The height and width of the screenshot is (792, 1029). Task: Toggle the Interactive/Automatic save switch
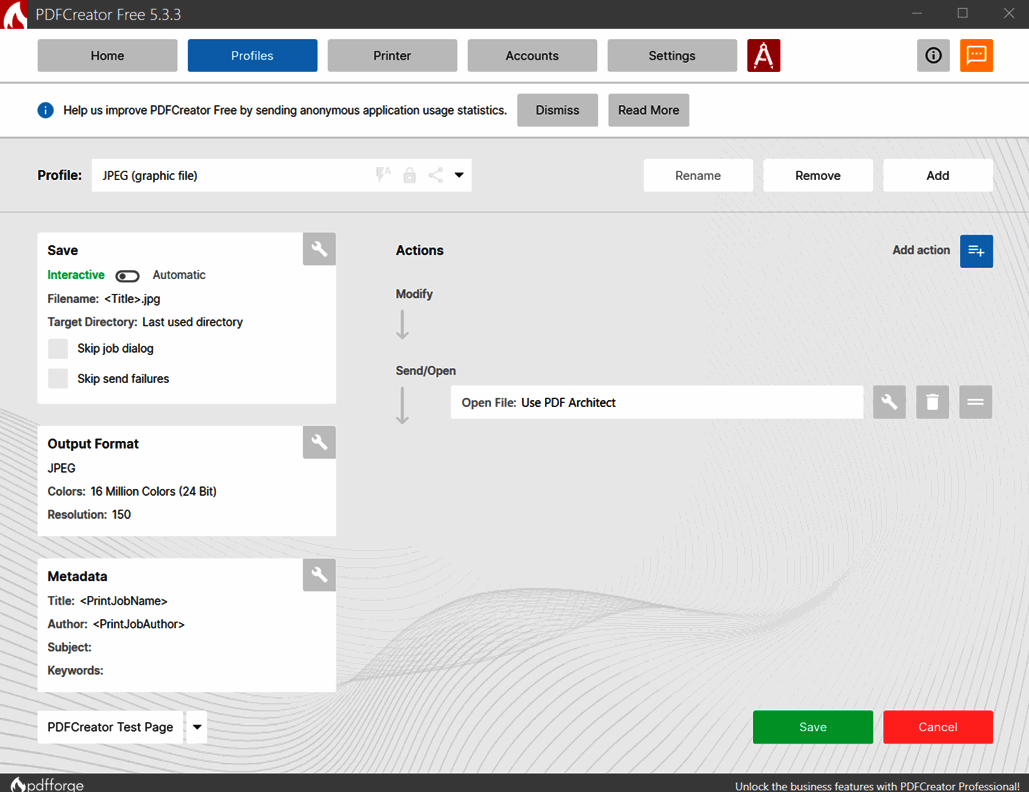point(127,276)
